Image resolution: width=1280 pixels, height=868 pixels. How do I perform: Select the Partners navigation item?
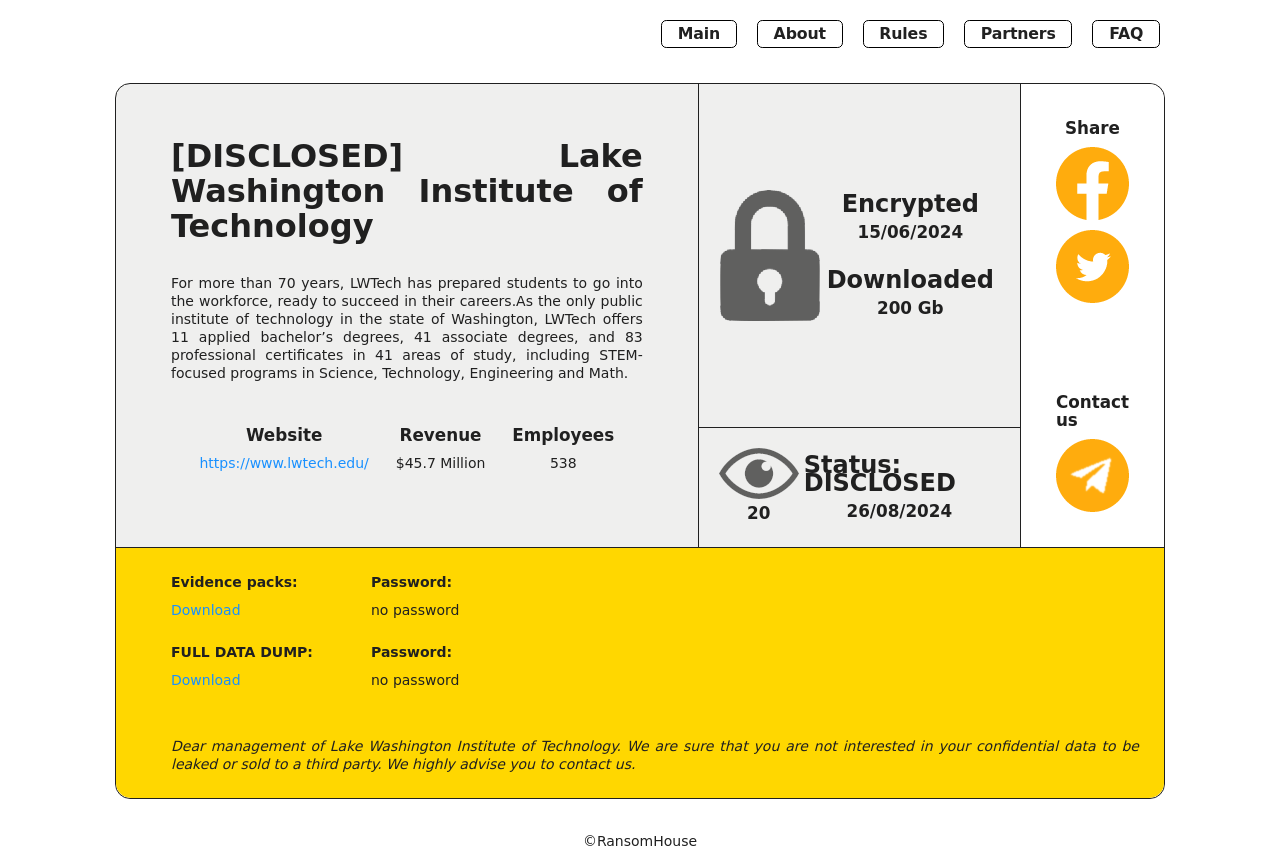[x=1018, y=34]
